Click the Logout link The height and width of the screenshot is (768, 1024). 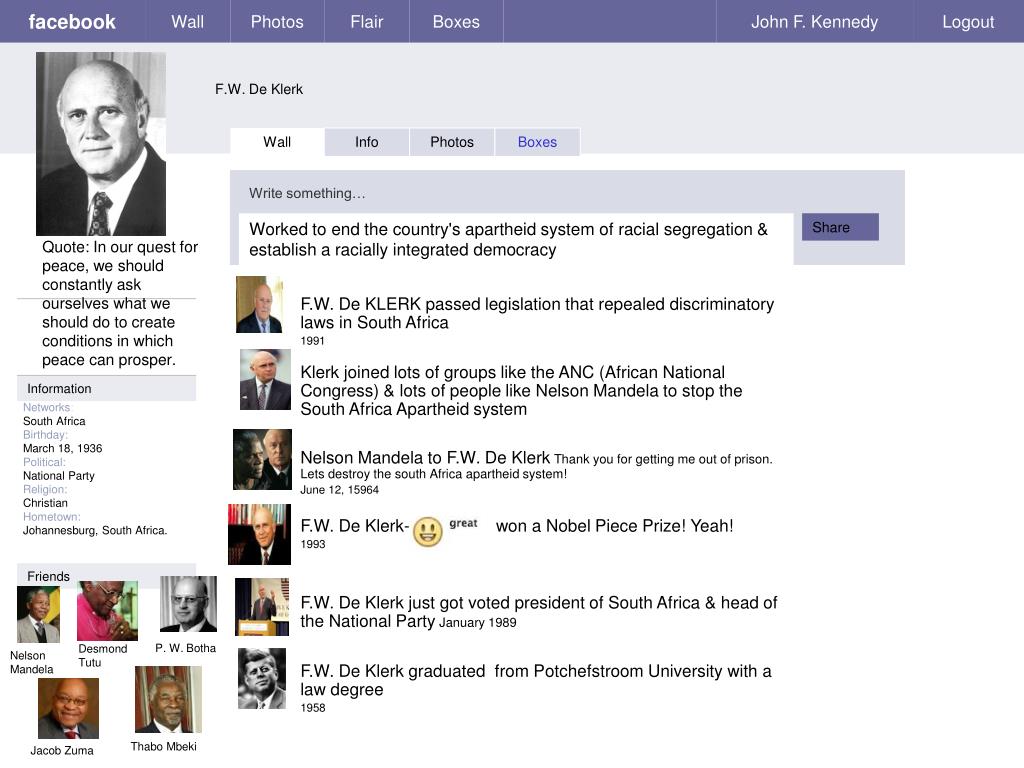click(968, 22)
